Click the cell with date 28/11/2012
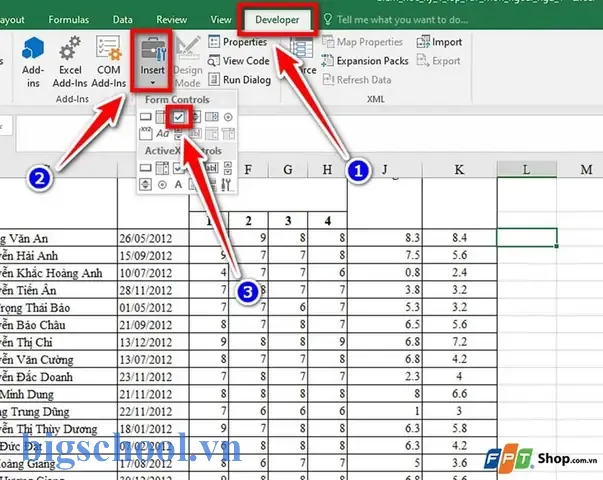Image resolution: width=603 pixels, height=480 pixels. coord(153,290)
